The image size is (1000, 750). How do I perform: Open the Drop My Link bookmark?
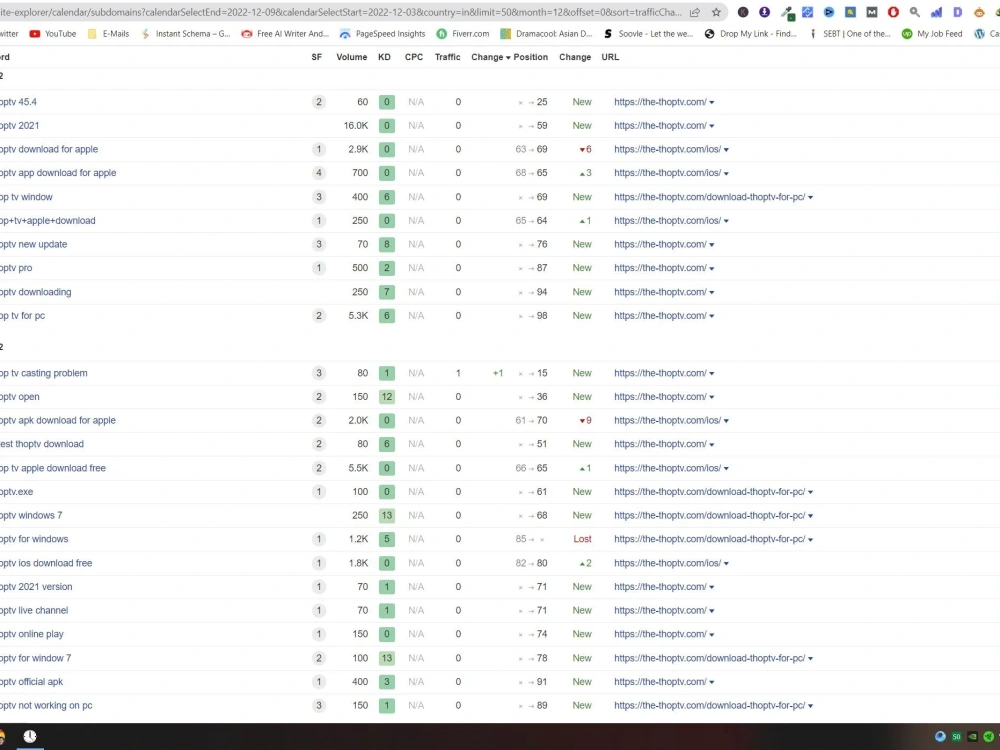click(x=750, y=34)
